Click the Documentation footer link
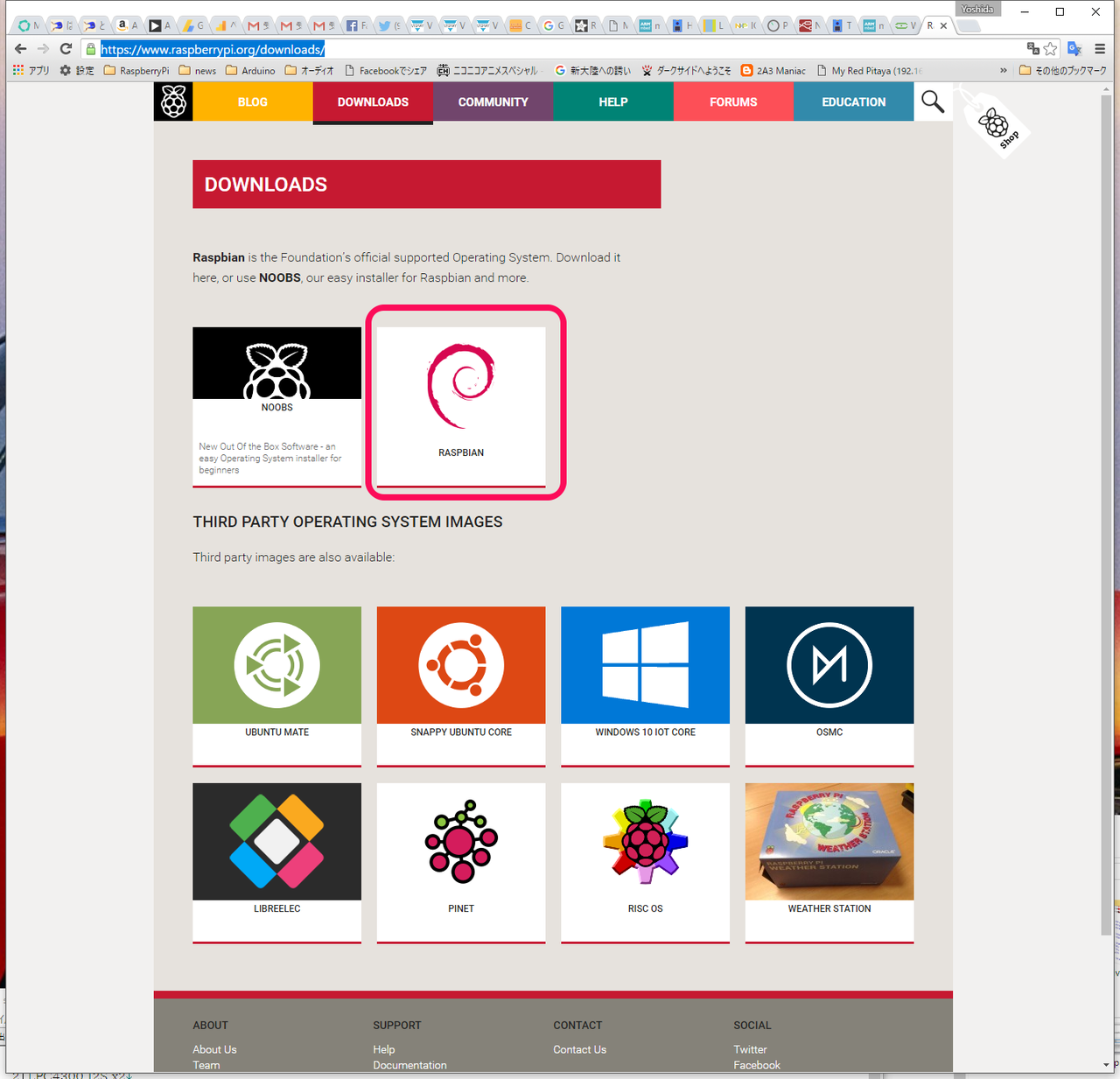Image resolution: width=1120 pixels, height=1079 pixels. (409, 1065)
